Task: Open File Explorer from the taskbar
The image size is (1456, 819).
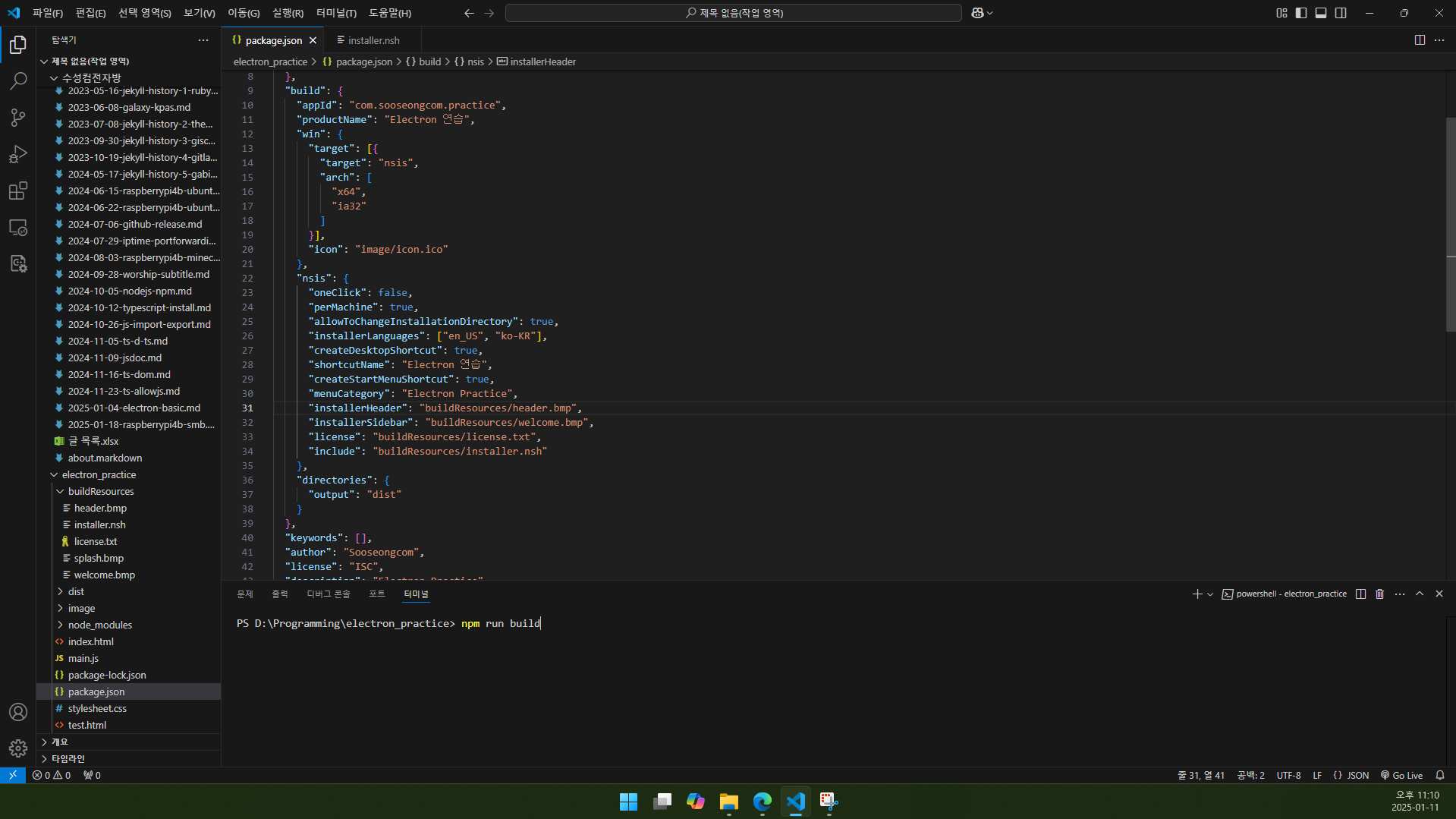Action: coord(728,802)
